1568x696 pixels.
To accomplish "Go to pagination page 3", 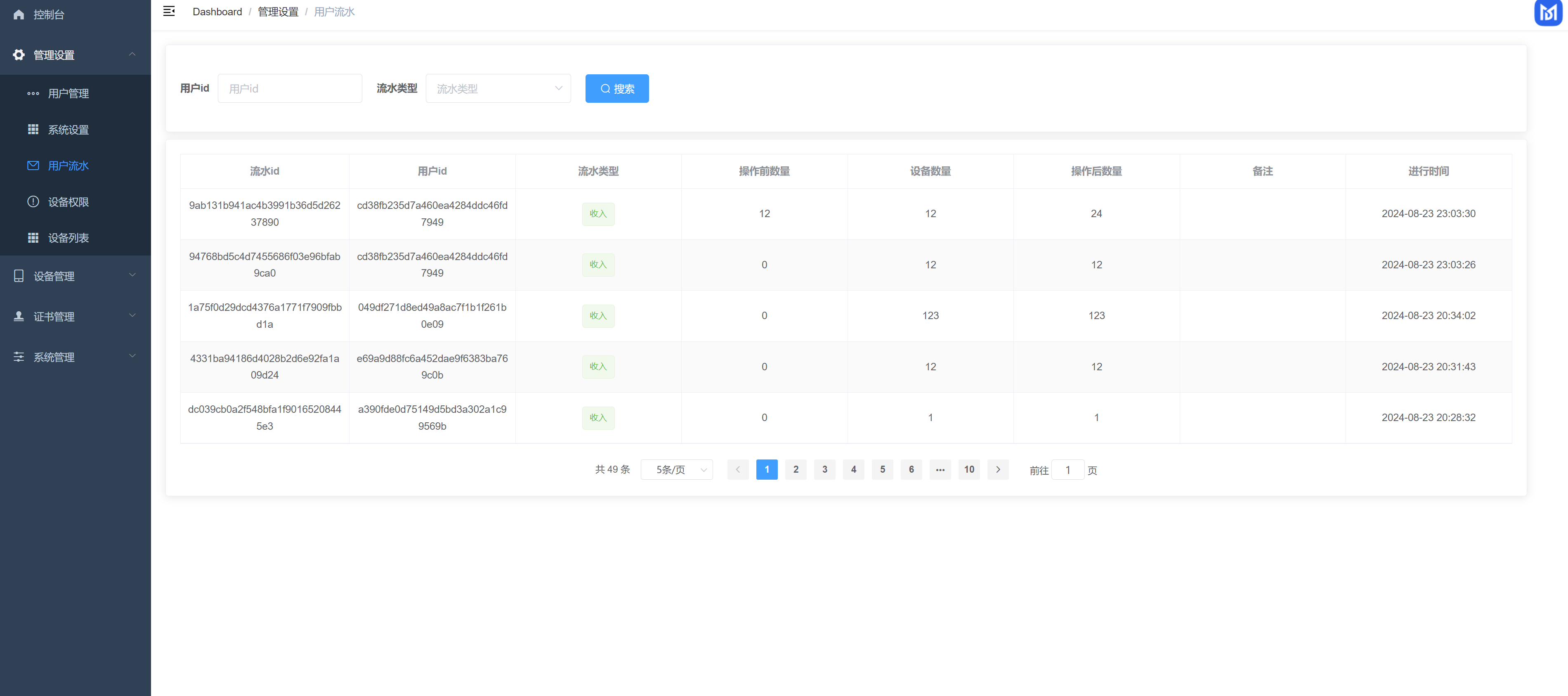I will [x=824, y=469].
